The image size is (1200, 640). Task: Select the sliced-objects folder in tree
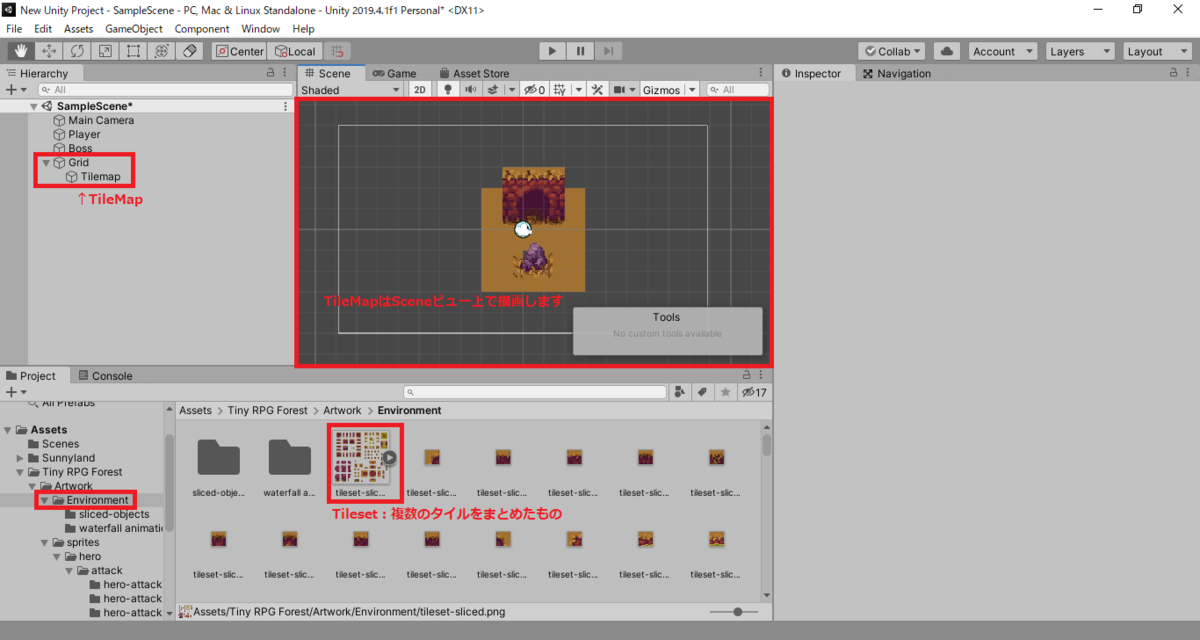pos(114,514)
